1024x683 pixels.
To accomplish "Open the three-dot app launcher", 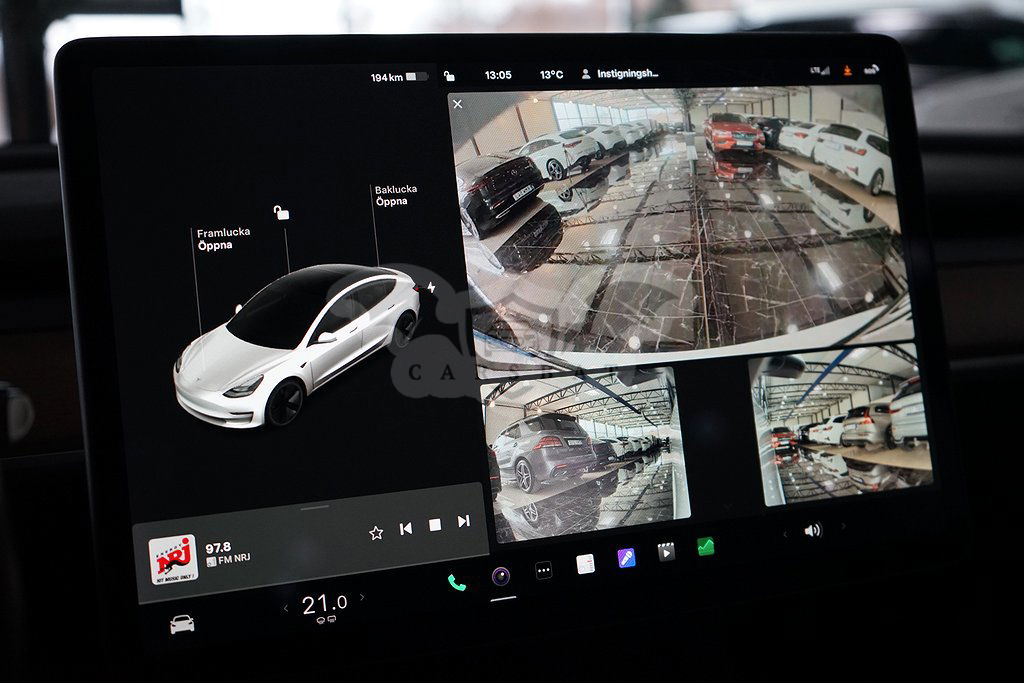I will (544, 570).
